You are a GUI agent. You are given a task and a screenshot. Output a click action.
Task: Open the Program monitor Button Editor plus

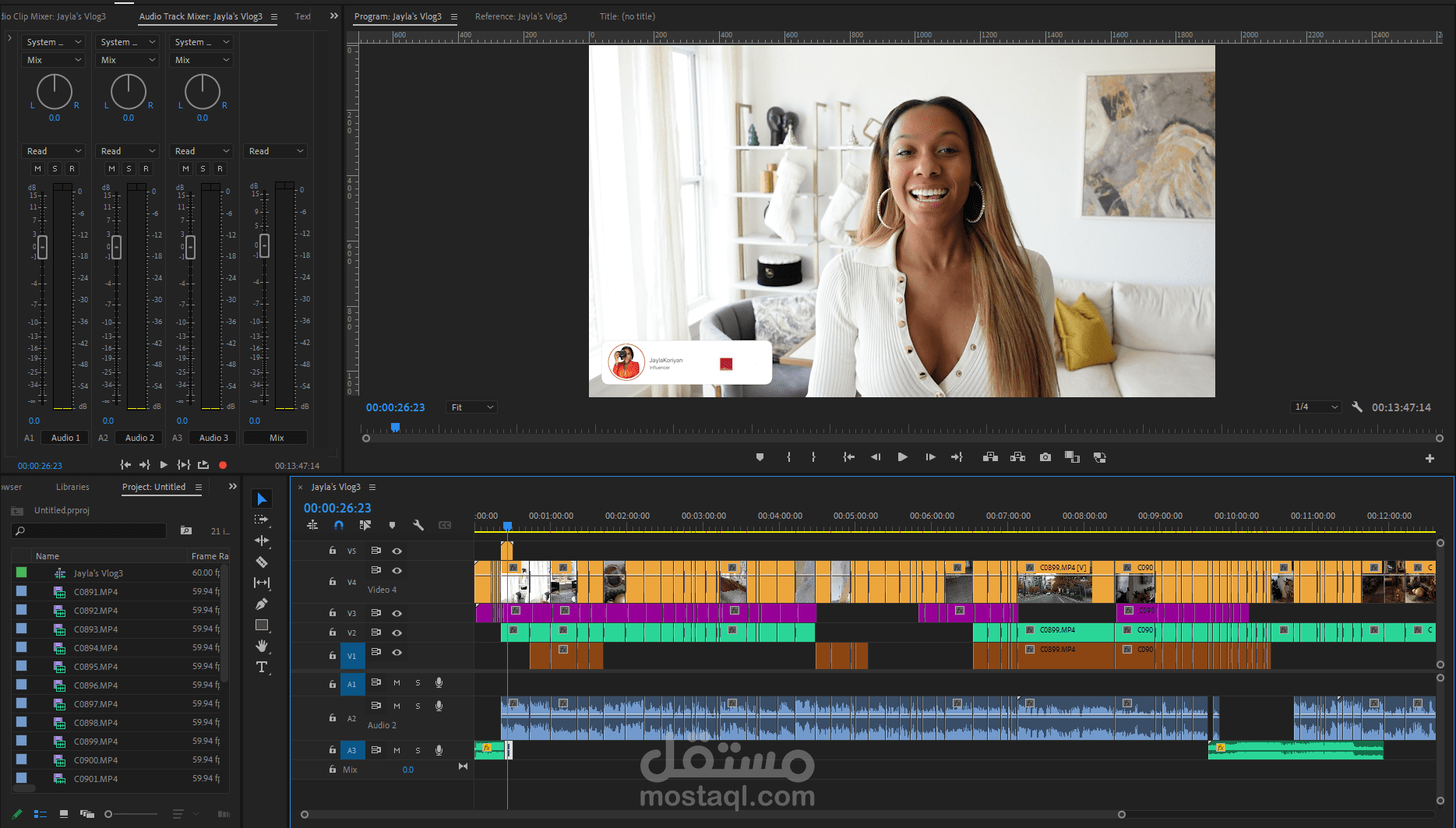click(x=1430, y=458)
